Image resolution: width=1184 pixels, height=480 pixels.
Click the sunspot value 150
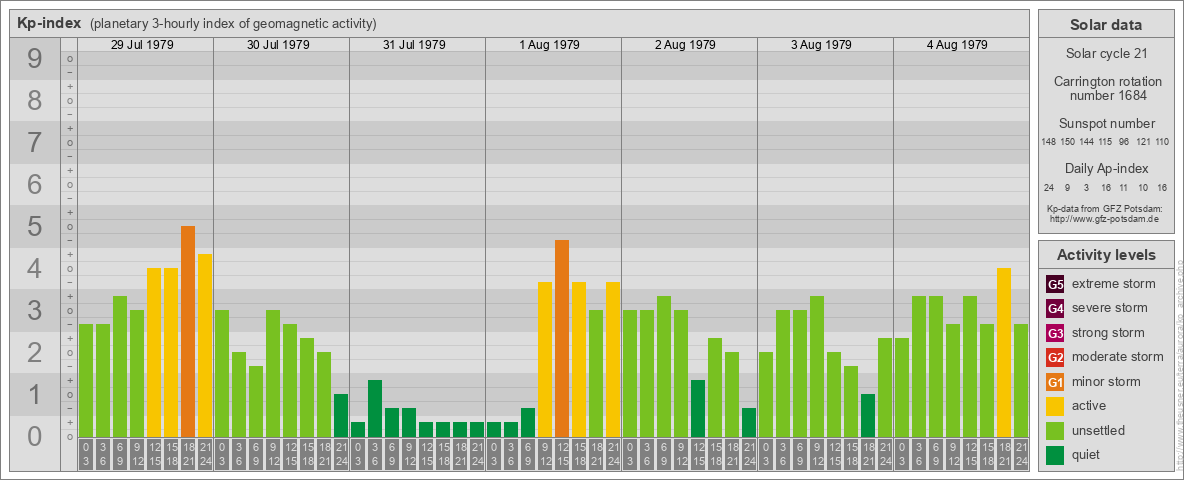[x=1068, y=142]
